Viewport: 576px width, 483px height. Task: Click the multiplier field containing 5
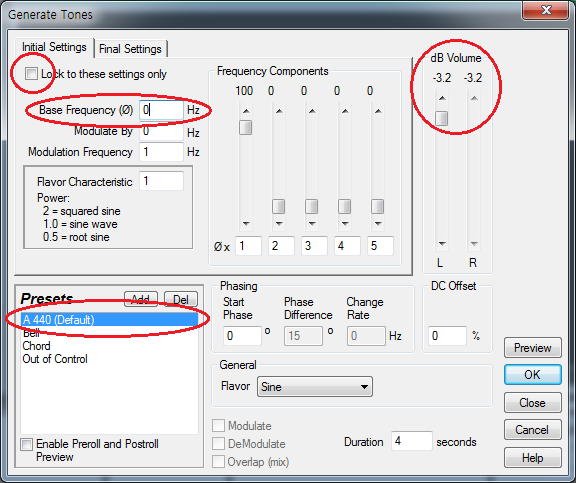(380, 246)
